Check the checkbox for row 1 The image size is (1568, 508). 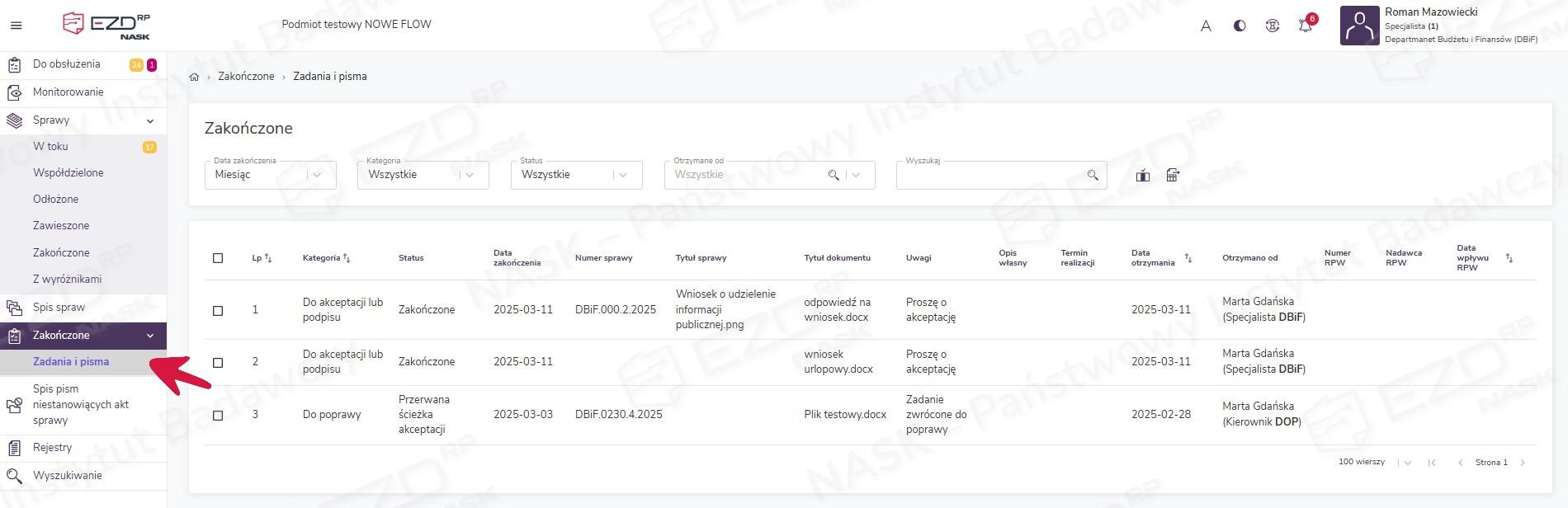[218, 310]
